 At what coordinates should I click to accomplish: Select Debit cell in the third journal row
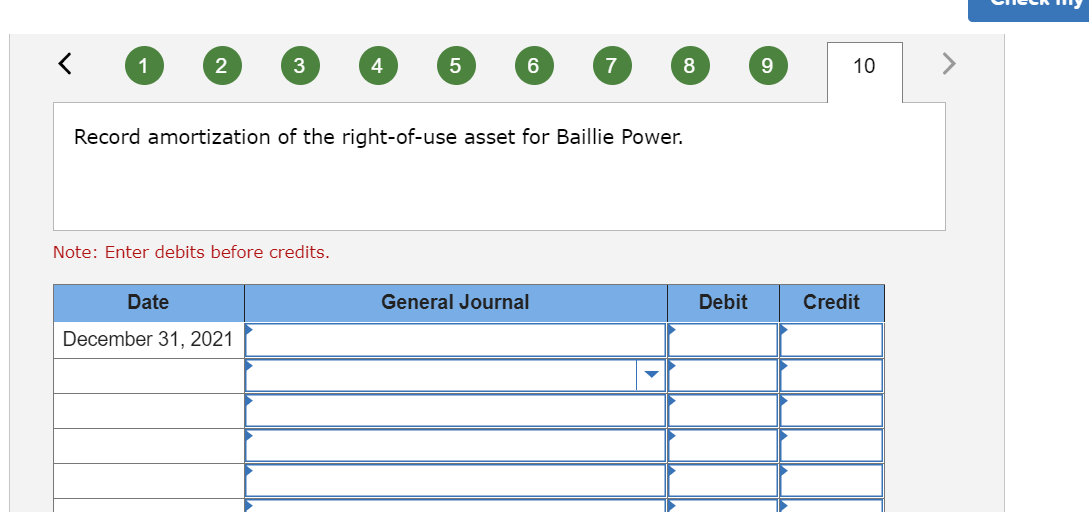point(723,411)
